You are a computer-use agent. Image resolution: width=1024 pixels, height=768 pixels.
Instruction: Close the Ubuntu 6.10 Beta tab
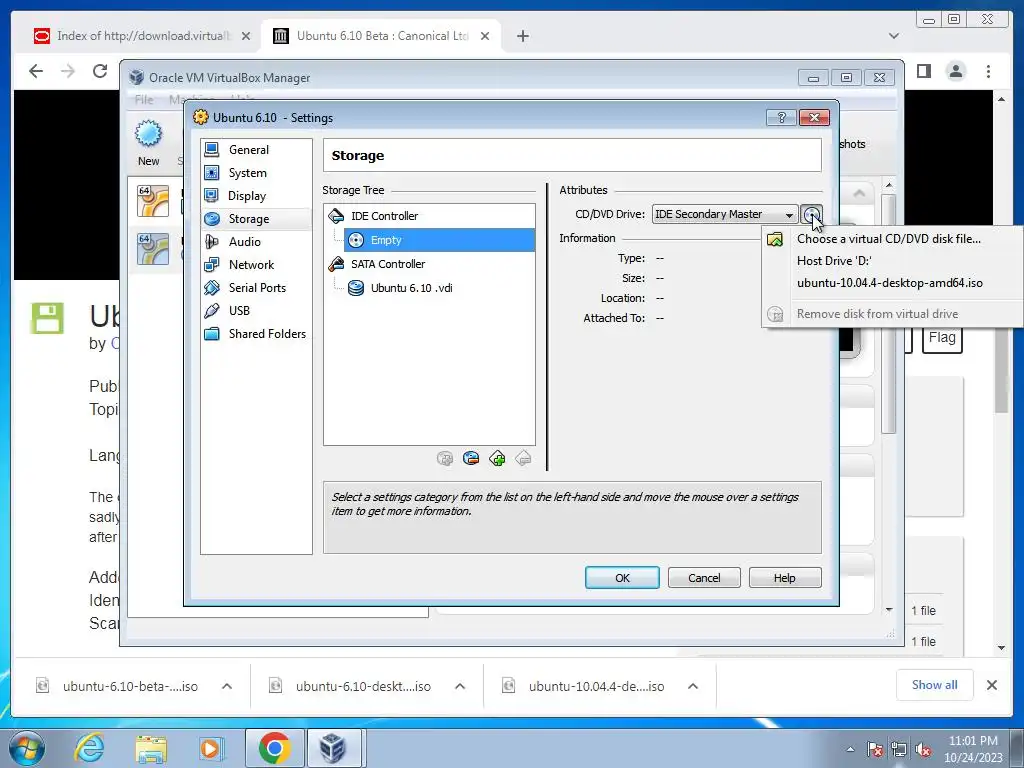point(485,36)
